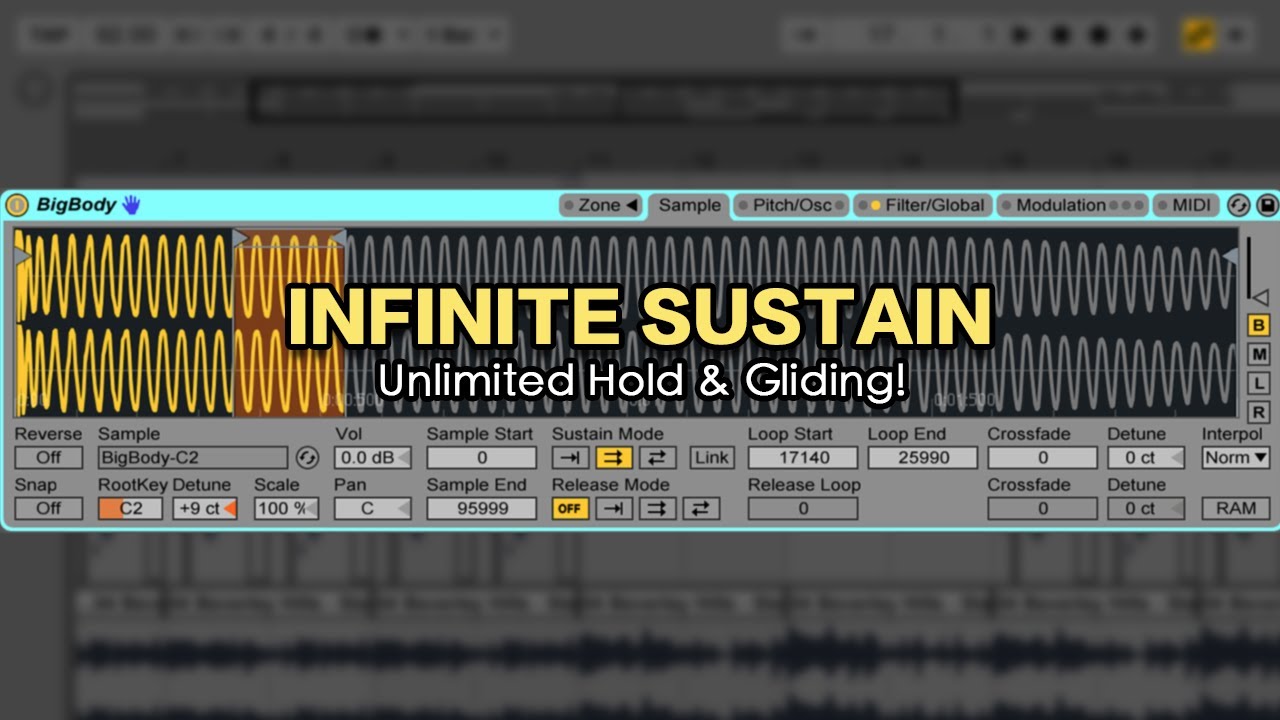Select Sustain Mode loop-forward icon

coord(614,458)
